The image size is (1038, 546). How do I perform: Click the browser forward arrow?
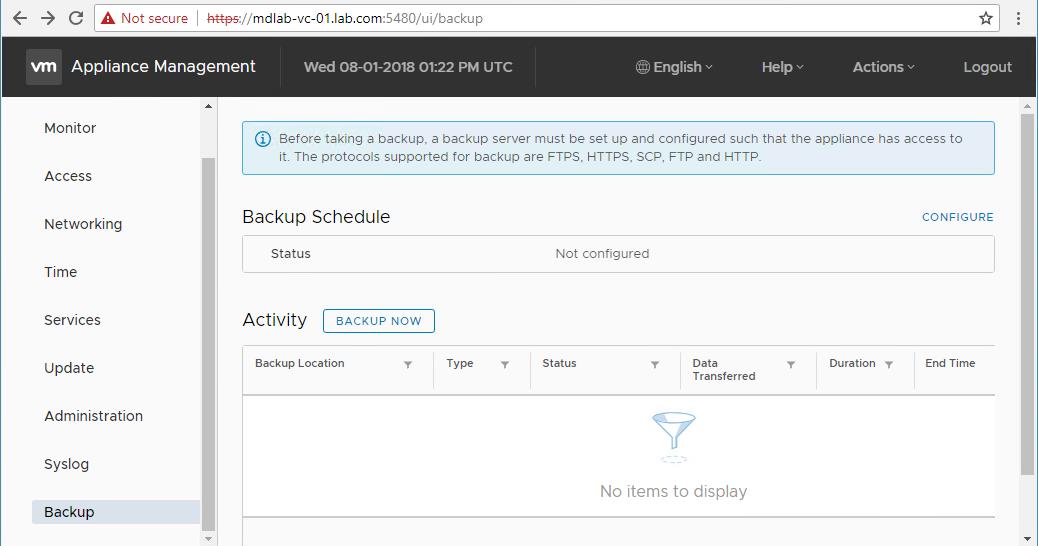point(48,19)
